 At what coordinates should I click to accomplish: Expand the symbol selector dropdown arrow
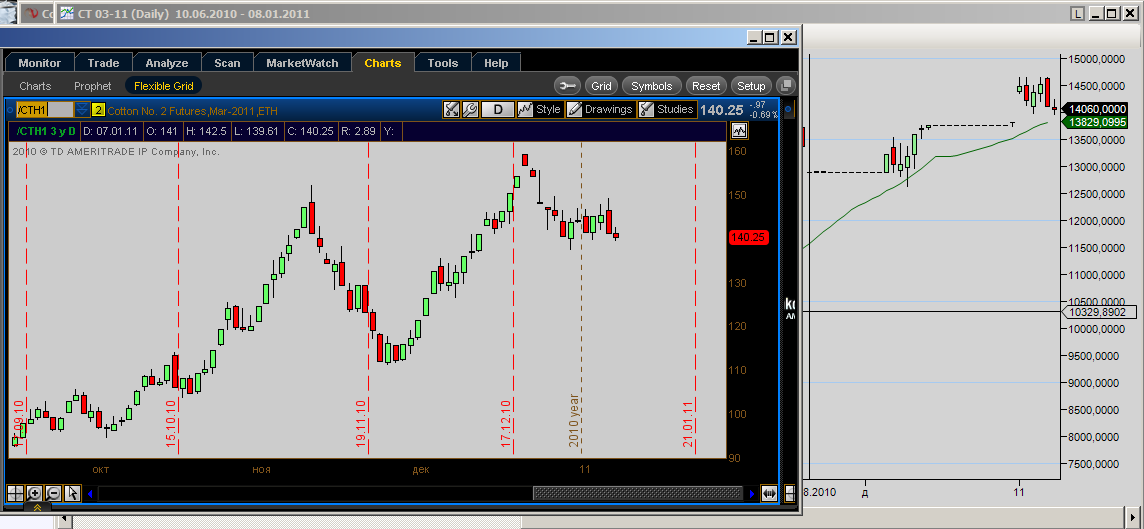(x=82, y=110)
